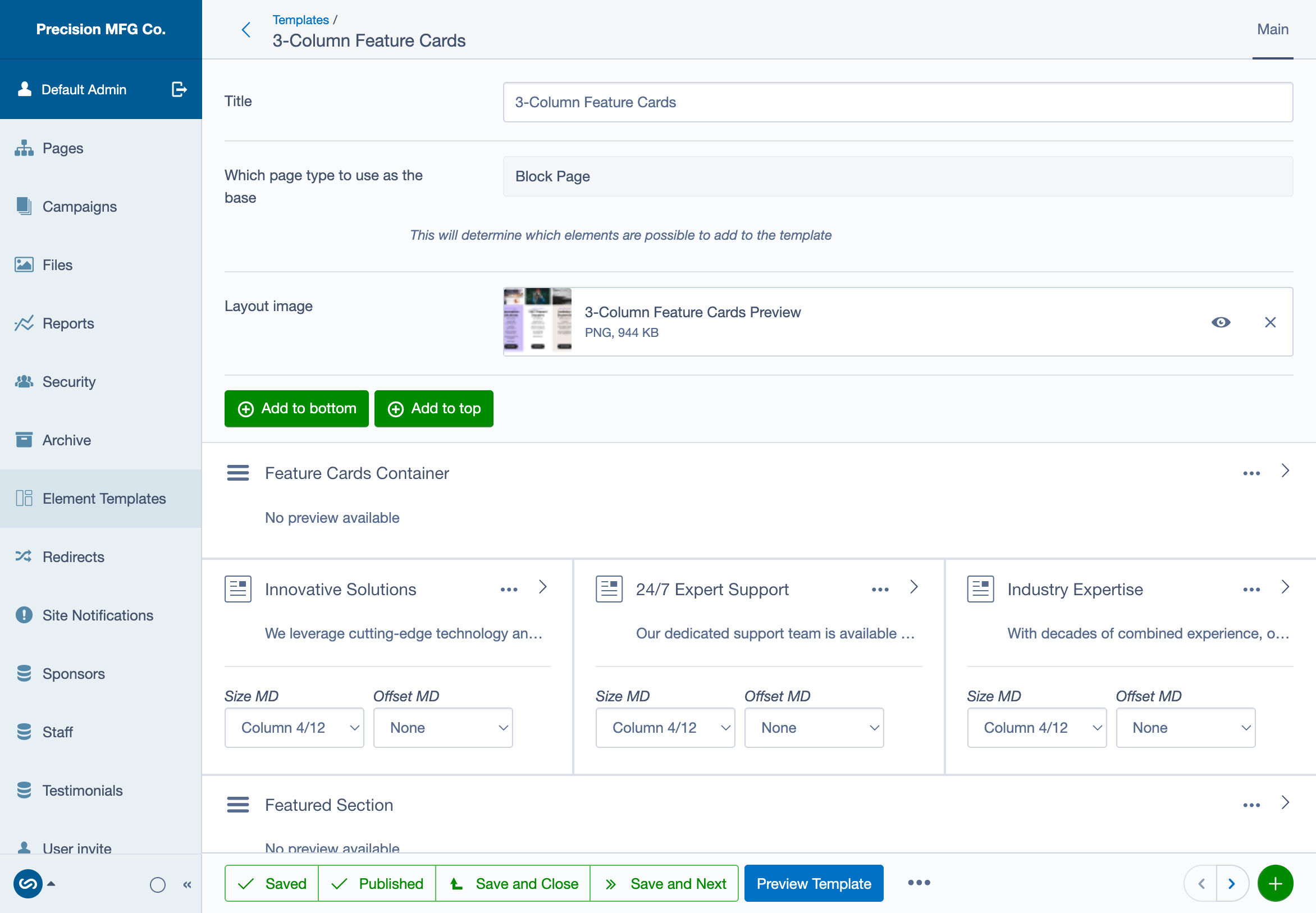The width and height of the screenshot is (1316, 913).
Task: Open more actions ellipsis in bottom toolbar
Action: tap(919, 883)
